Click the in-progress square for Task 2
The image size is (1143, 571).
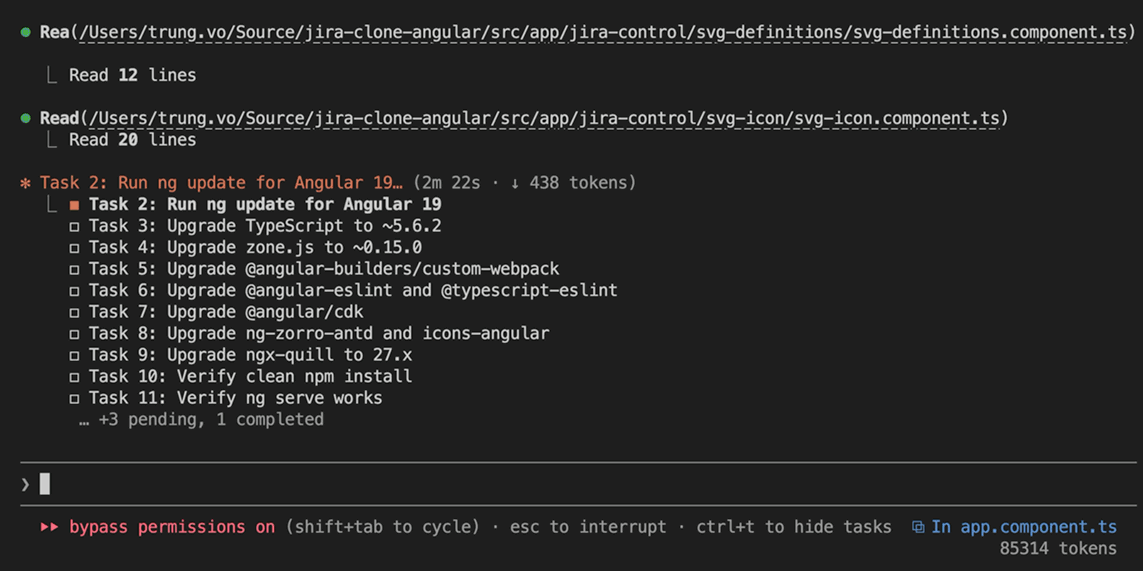coord(74,205)
